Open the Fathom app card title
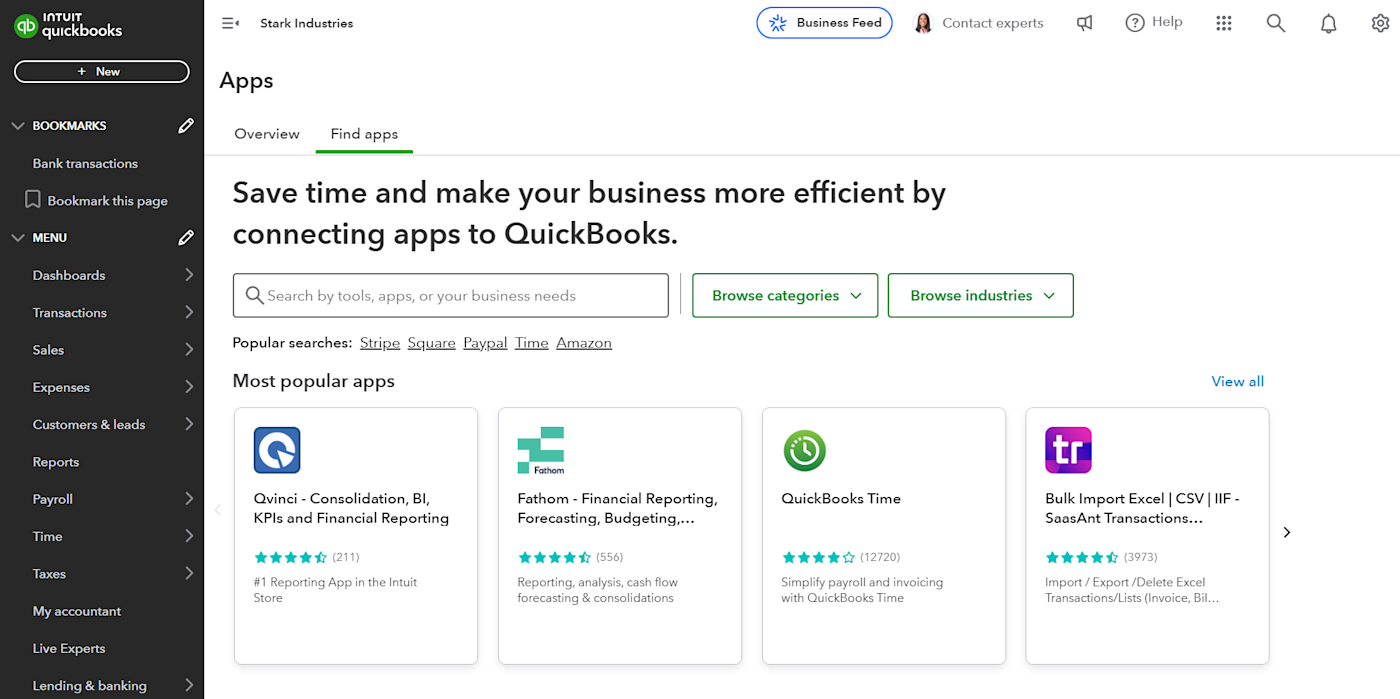The width and height of the screenshot is (1400, 699). coord(617,508)
